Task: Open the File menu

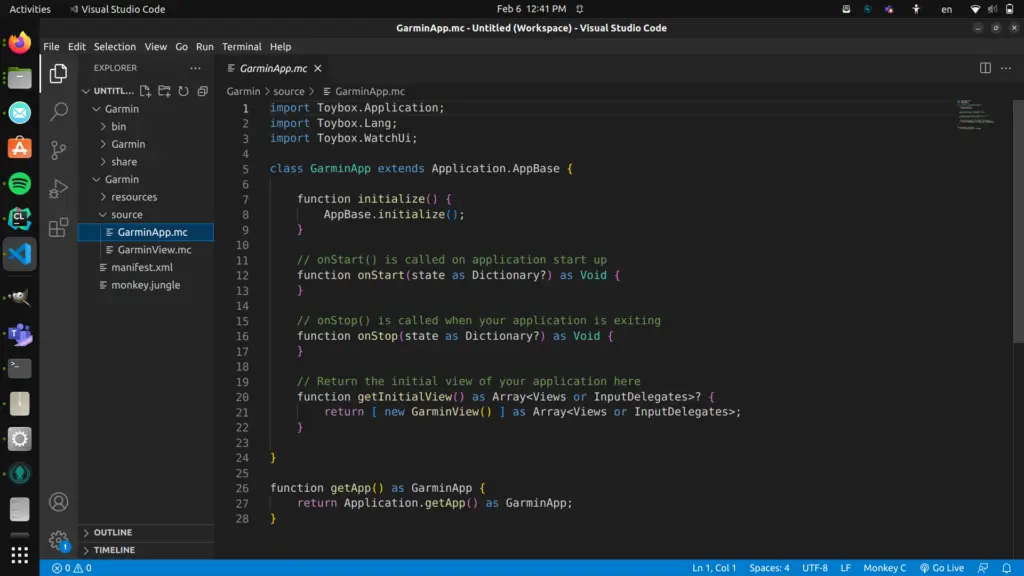Action: [x=51, y=46]
